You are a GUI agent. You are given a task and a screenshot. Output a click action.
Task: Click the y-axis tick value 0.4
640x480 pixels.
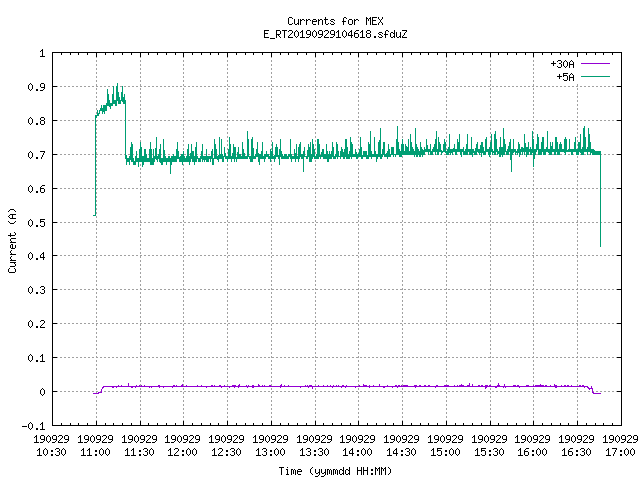coord(36,256)
